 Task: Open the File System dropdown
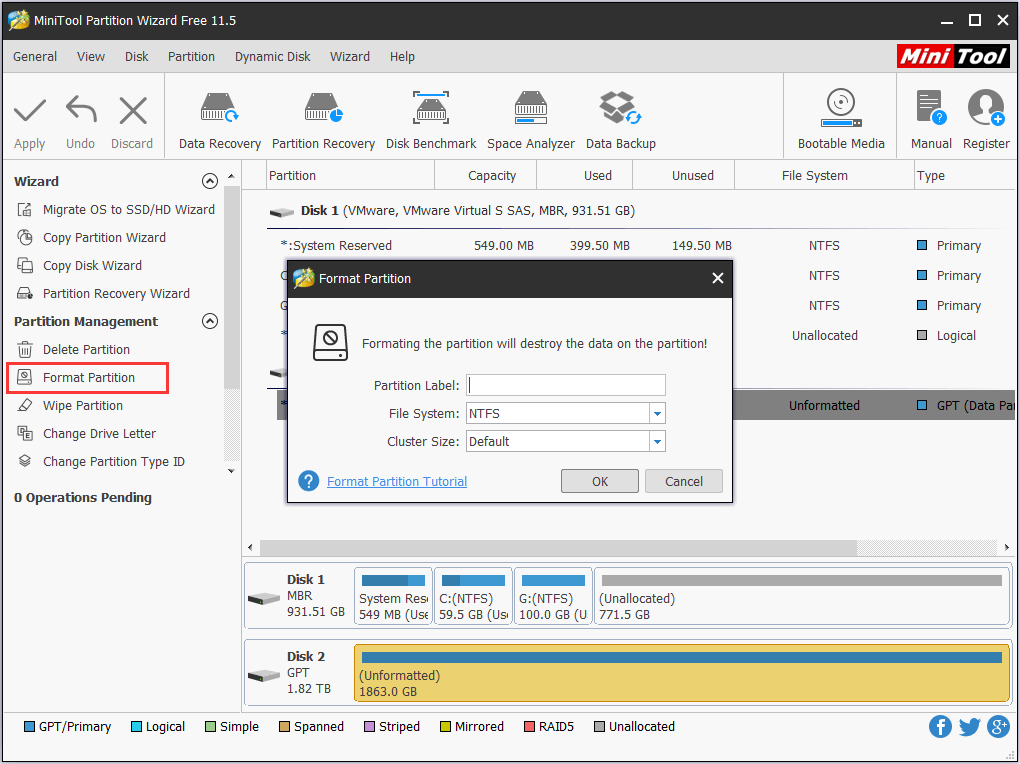[x=657, y=413]
